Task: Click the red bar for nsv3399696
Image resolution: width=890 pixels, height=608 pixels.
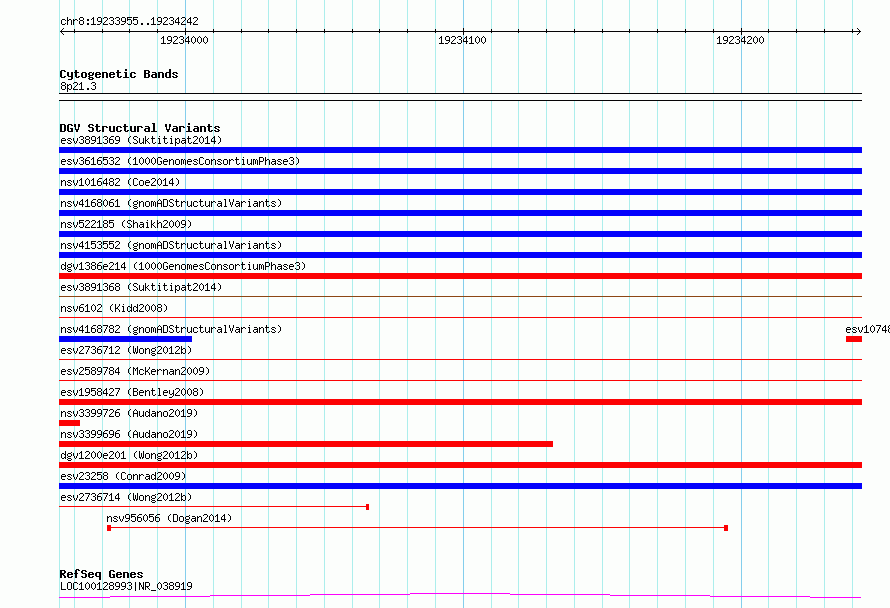Action: (306, 444)
